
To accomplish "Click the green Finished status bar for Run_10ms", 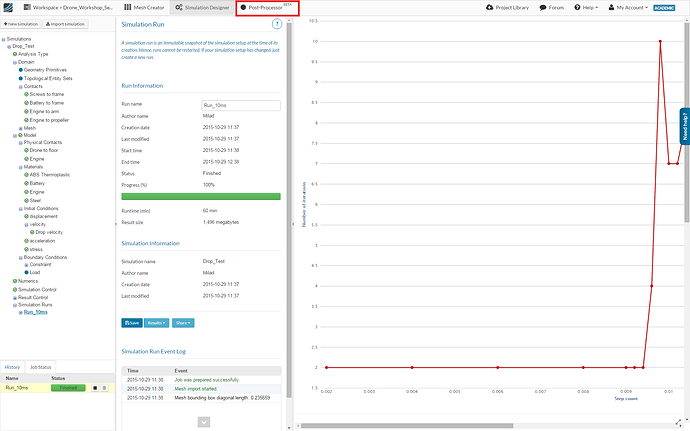I will pos(68,388).
